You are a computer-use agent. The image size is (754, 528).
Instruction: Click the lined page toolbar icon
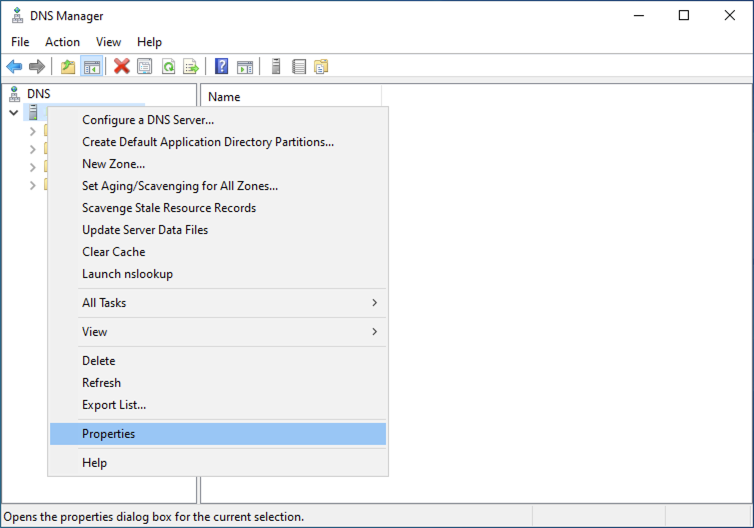pos(299,66)
